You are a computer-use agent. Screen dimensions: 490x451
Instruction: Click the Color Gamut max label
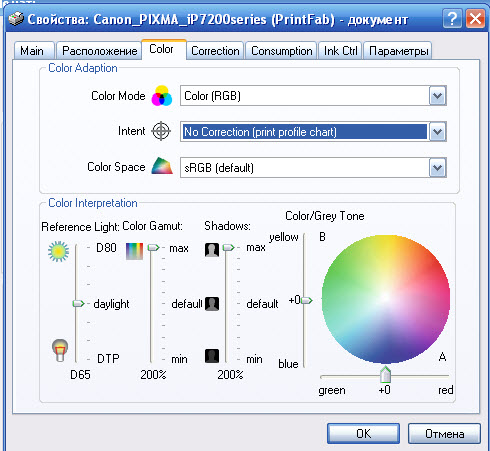[x=179, y=248]
